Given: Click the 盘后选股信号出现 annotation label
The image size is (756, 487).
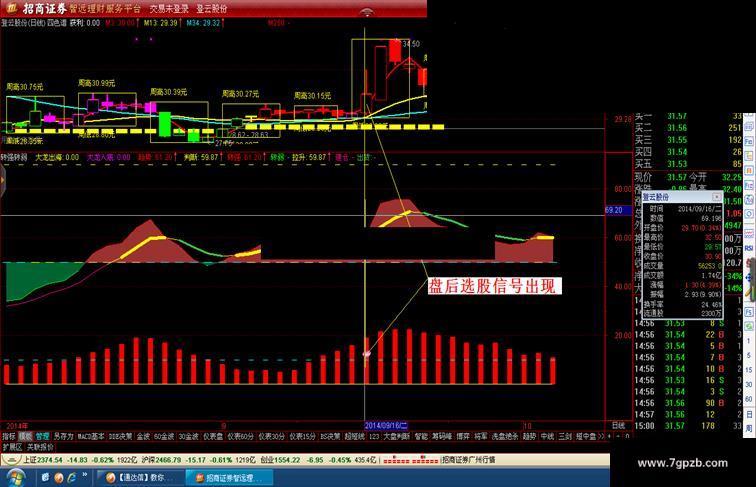Looking at the screenshot, I should [x=495, y=286].
